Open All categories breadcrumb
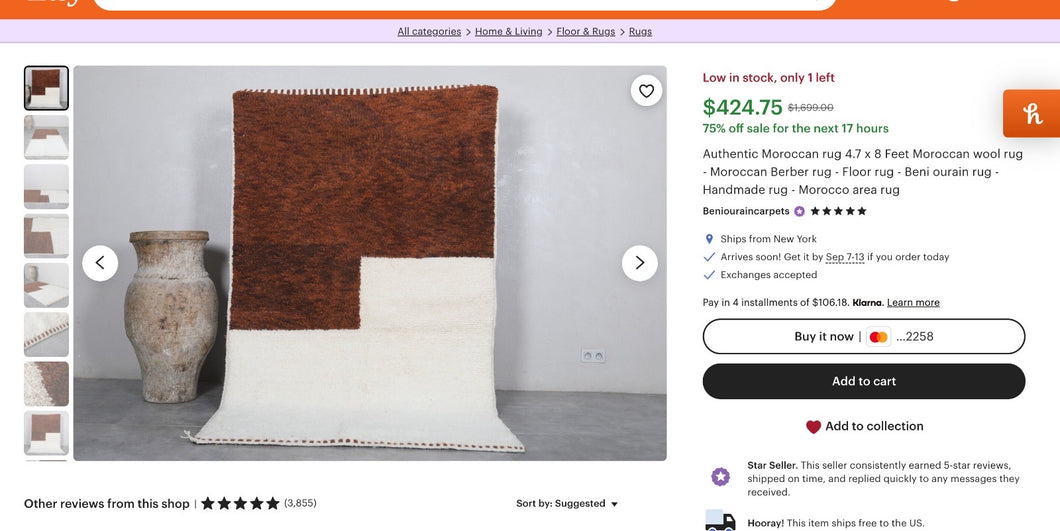1060x531 pixels. pyautogui.click(x=429, y=32)
